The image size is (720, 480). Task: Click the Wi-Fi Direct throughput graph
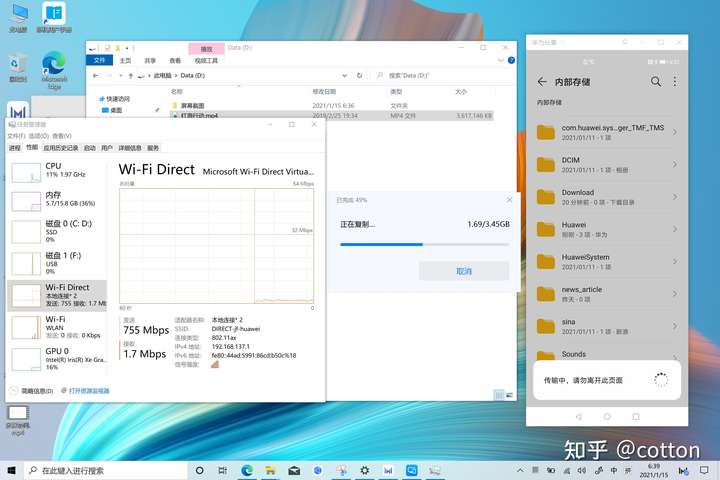click(216, 246)
